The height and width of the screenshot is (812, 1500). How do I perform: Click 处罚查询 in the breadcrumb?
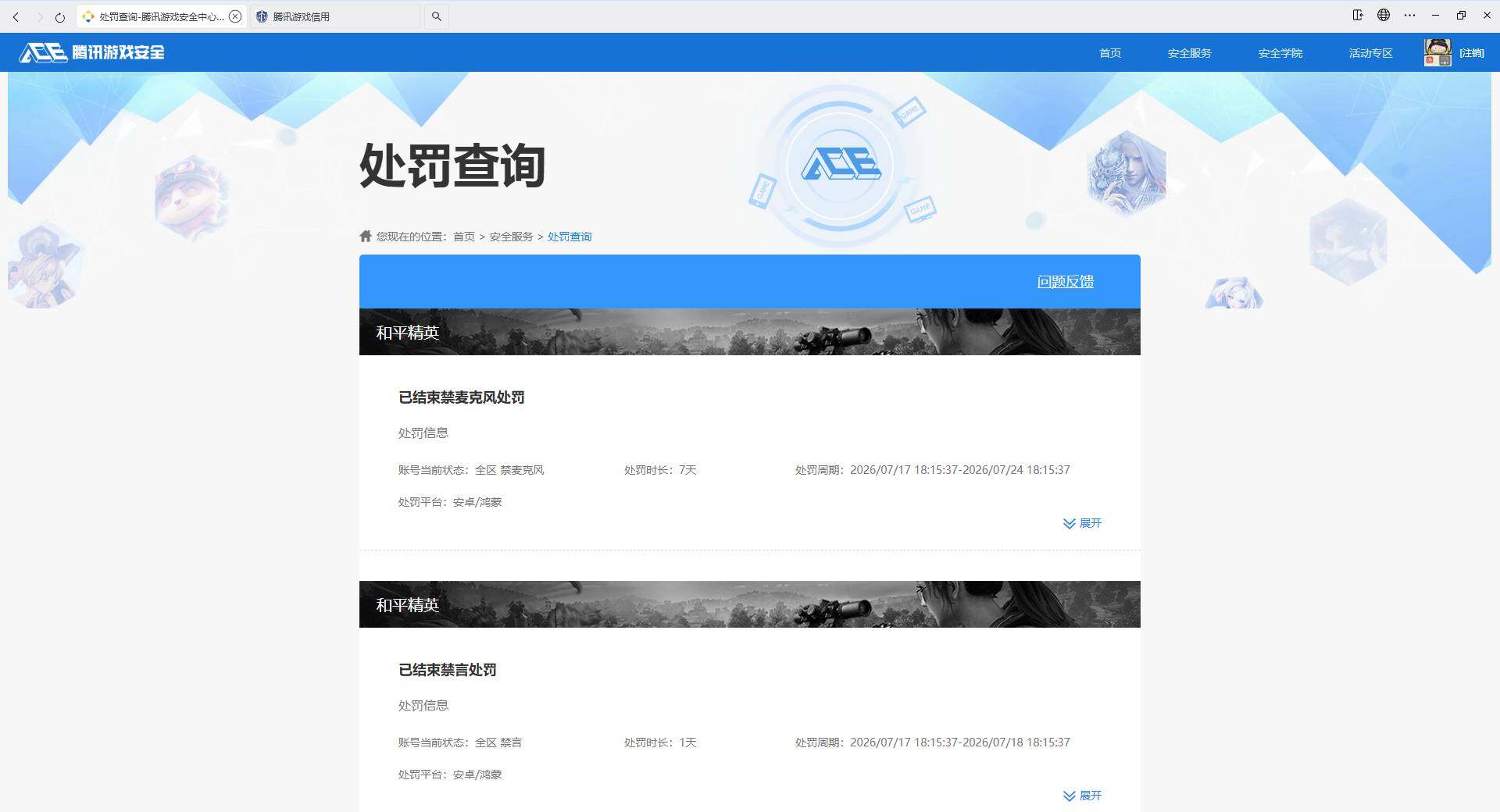pyautogui.click(x=570, y=237)
